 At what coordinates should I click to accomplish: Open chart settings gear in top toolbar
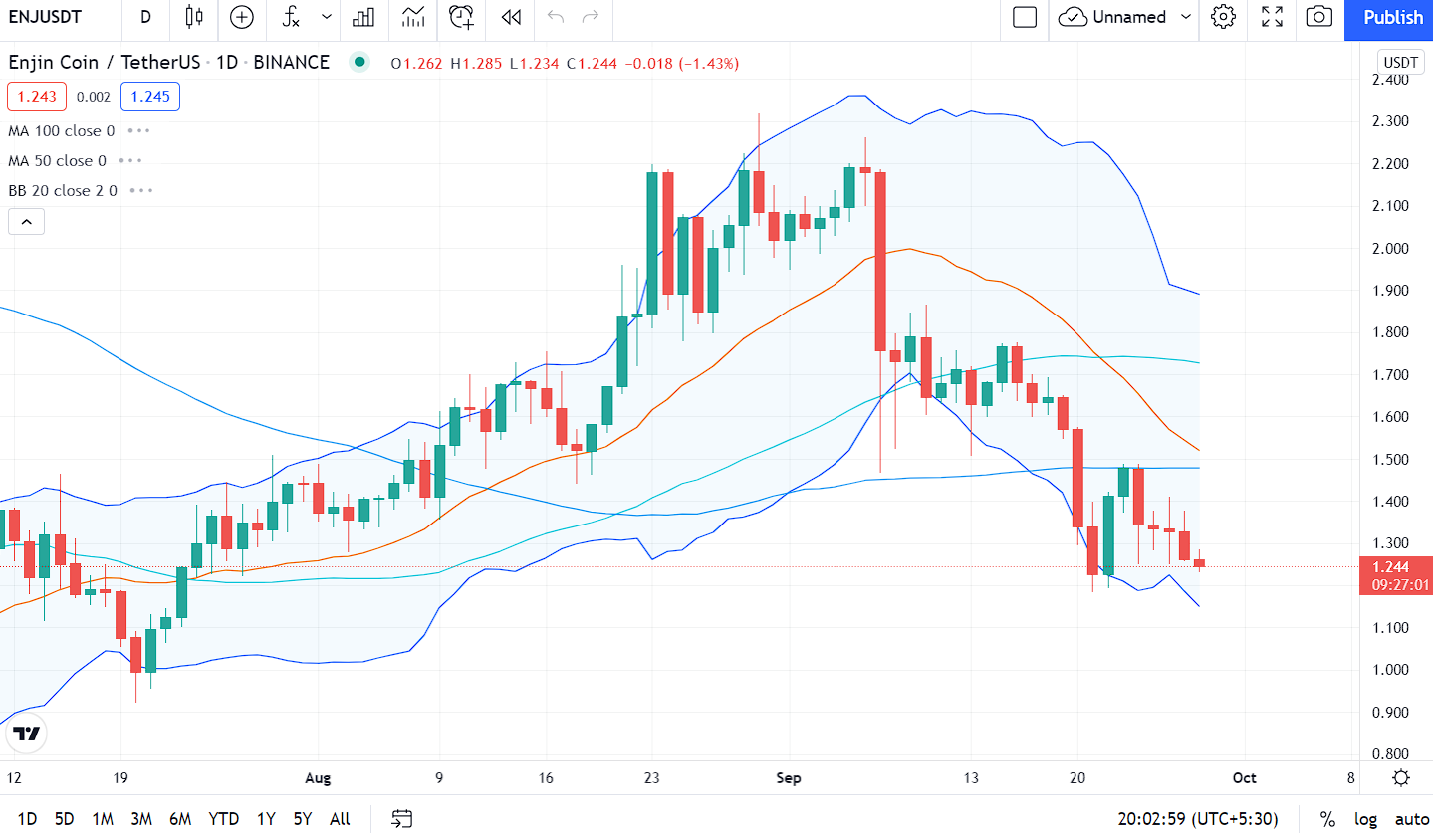(x=1224, y=17)
